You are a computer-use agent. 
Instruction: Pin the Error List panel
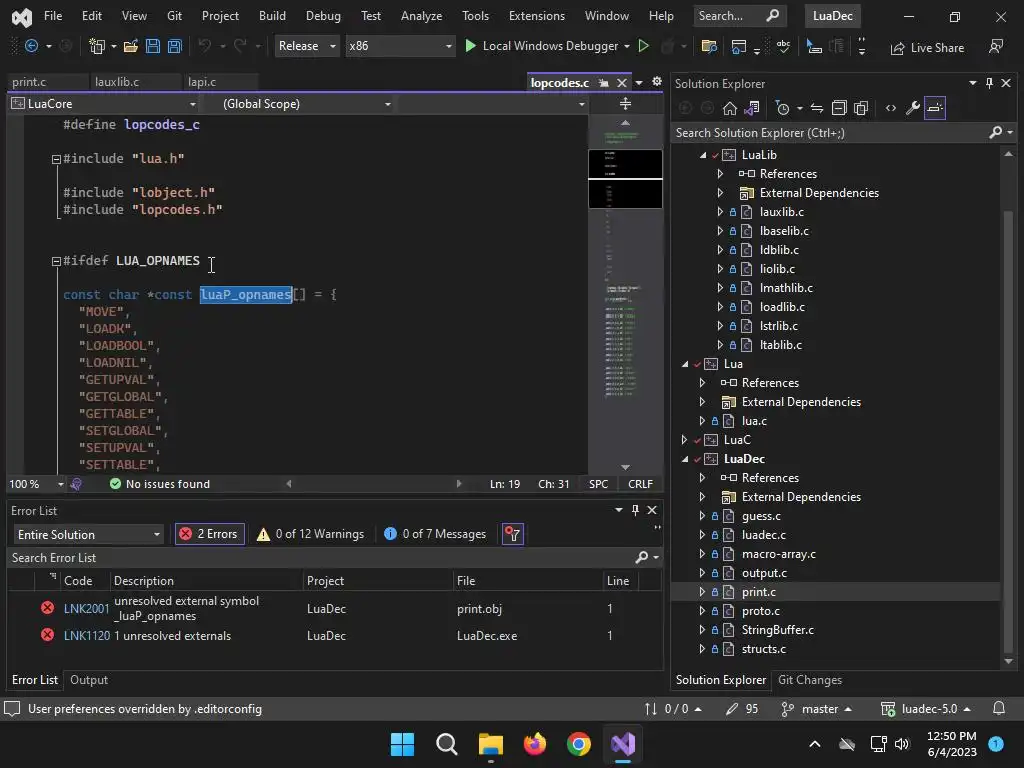point(635,510)
